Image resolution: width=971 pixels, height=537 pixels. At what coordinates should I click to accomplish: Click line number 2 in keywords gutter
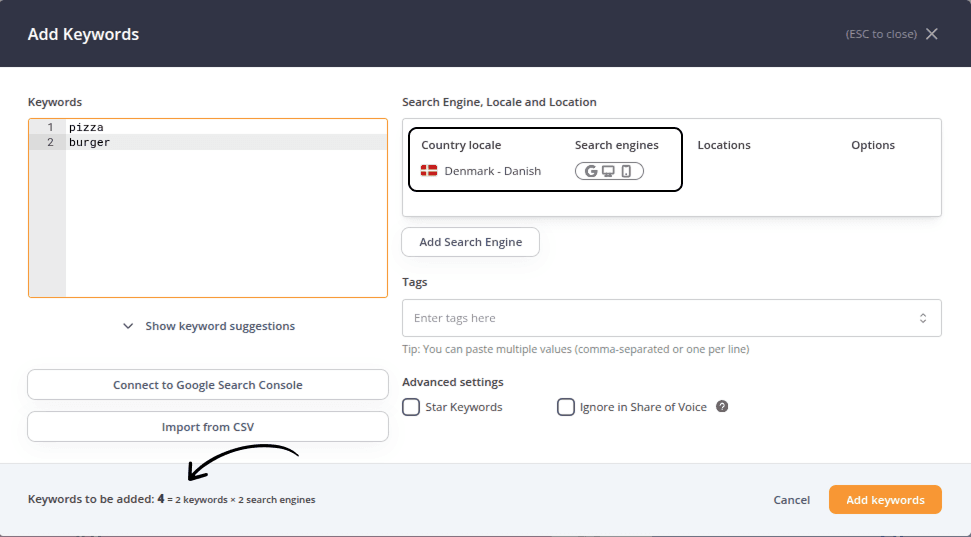[50, 142]
